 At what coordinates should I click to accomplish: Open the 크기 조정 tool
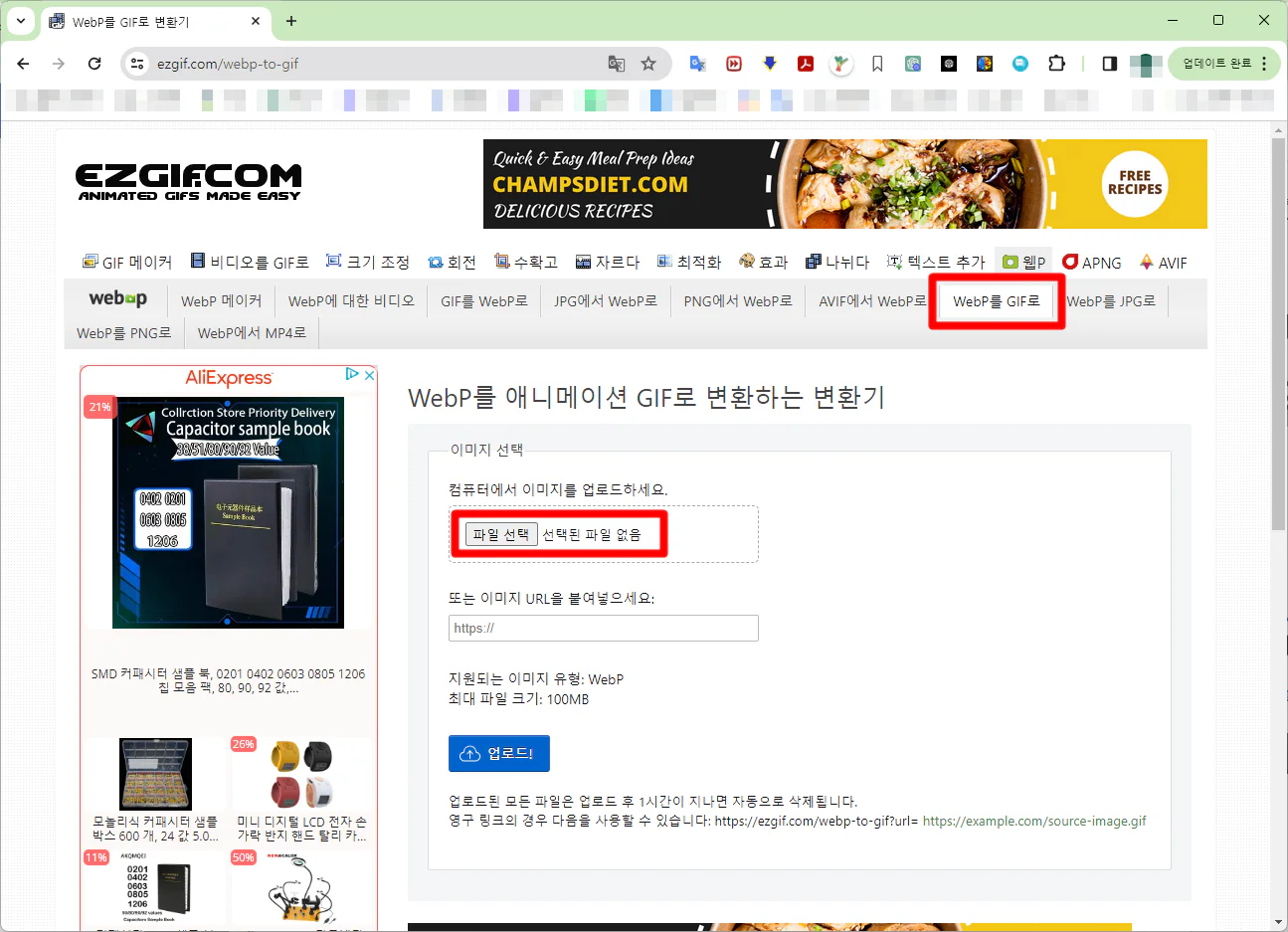(368, 263)
